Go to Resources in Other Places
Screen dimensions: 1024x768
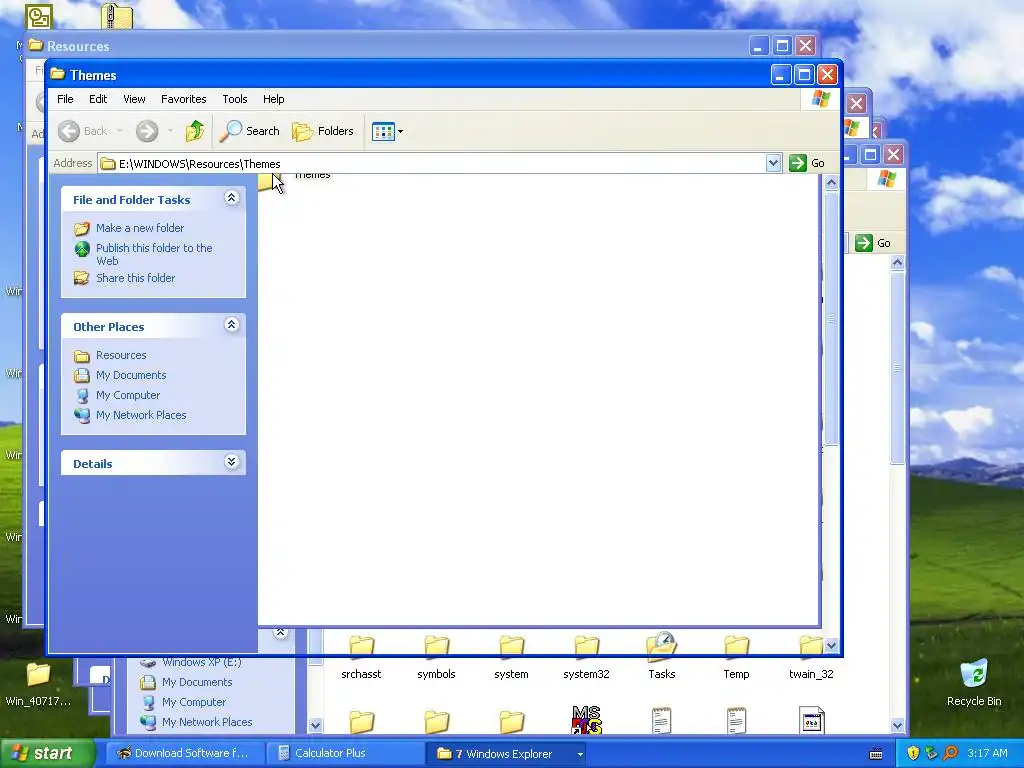coord(121,355)
